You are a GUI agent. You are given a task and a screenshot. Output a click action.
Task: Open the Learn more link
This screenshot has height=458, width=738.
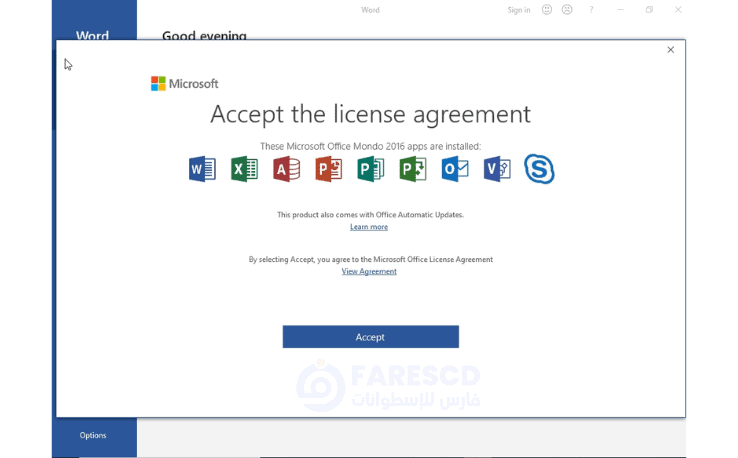(x=369, y=227)
